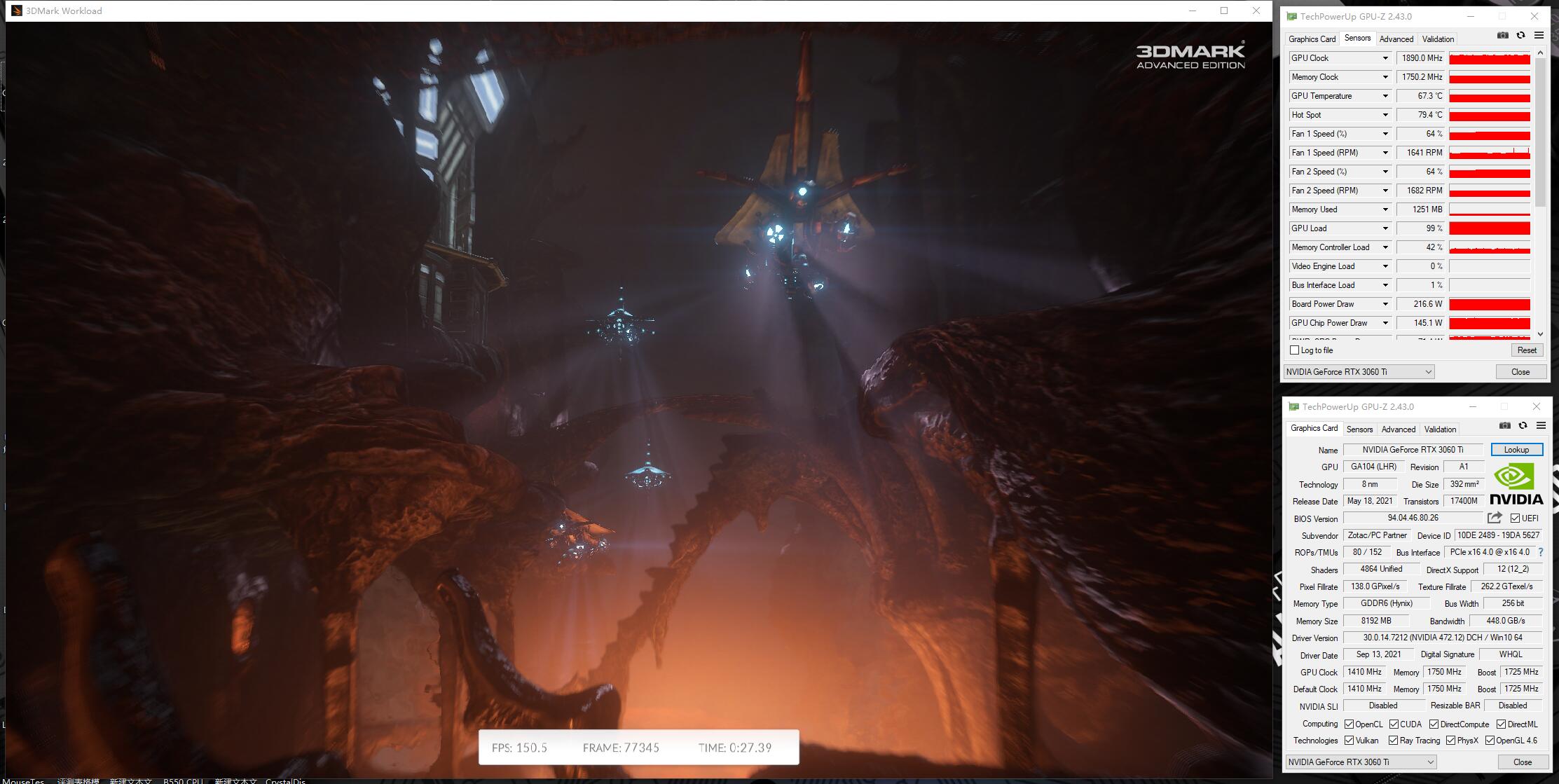Click the Driver Version field
1559x784 pixels.
[x=1443, y=638]
